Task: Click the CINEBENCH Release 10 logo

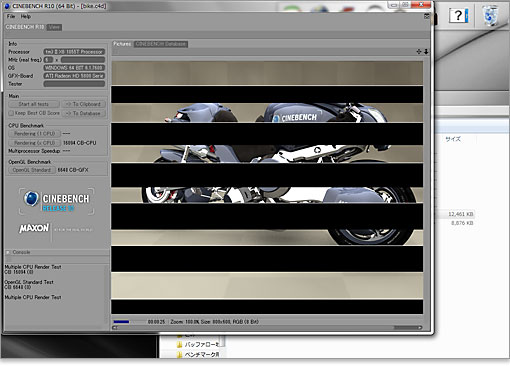Action: tap(56, 202)
